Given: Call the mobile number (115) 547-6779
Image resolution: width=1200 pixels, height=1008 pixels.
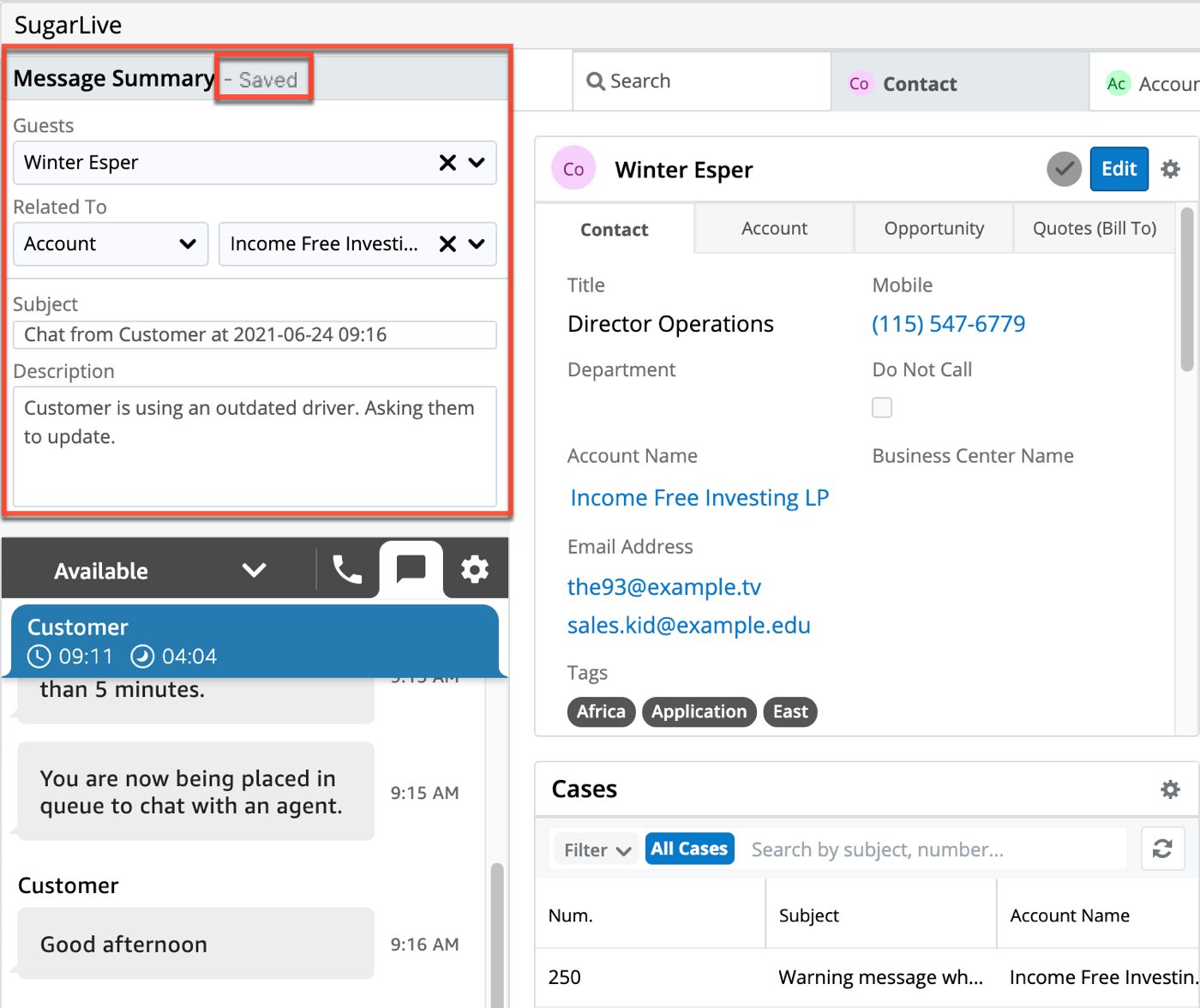Looking at the screenshot, I should (948, 324).
